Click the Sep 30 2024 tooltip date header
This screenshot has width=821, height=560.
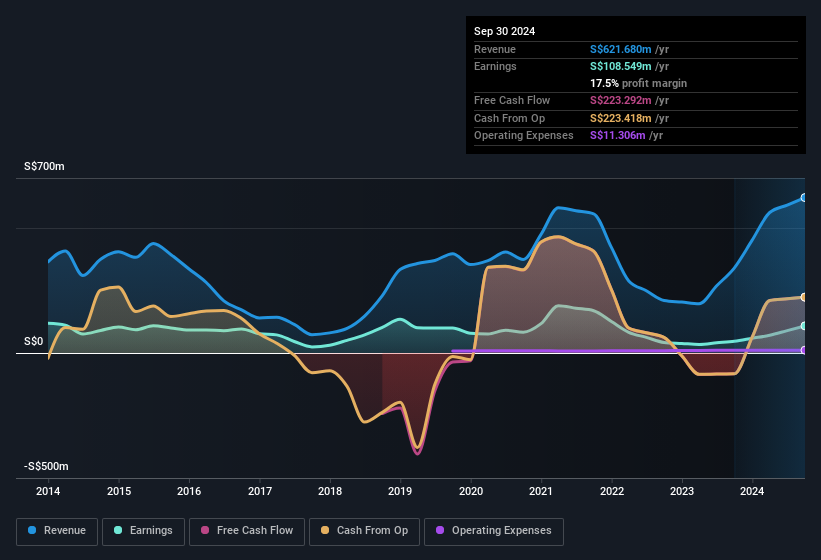505,31
